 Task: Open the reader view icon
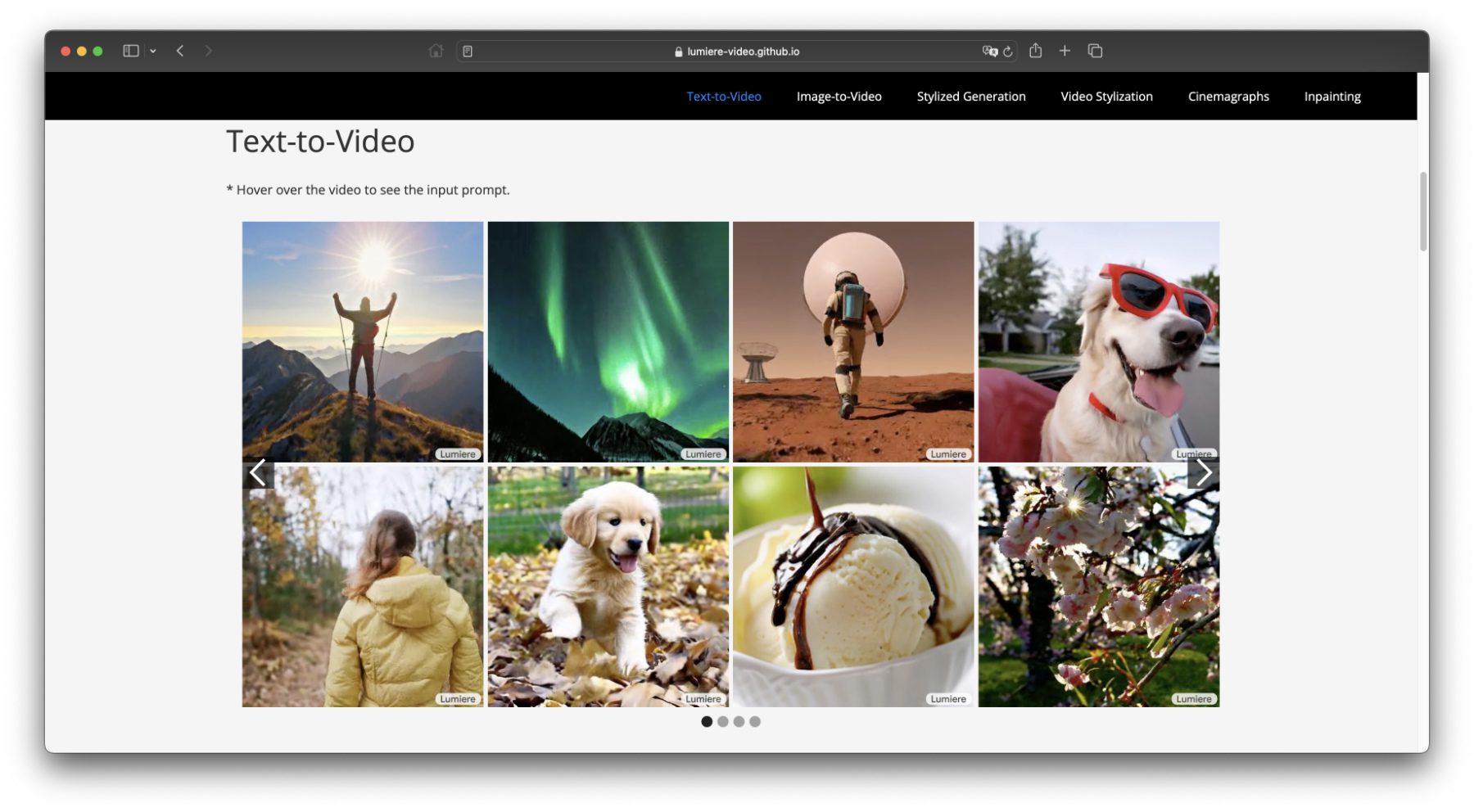(468, 52)
